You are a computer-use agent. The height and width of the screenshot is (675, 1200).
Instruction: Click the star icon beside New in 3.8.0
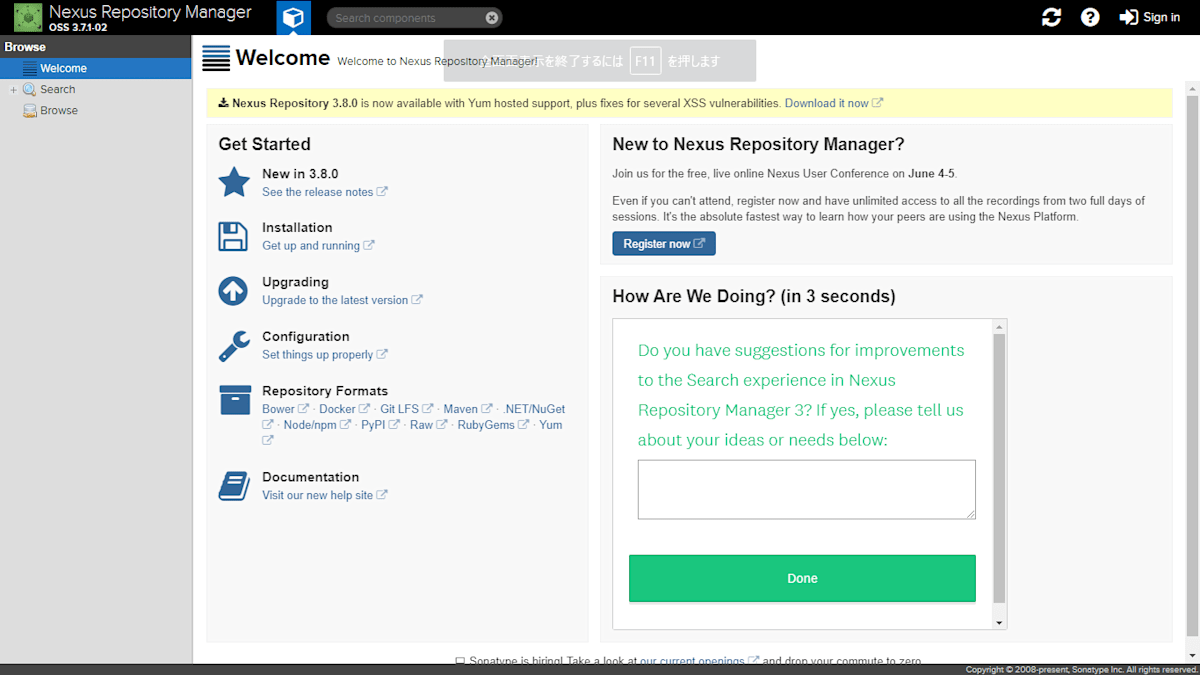coord(233,182)
